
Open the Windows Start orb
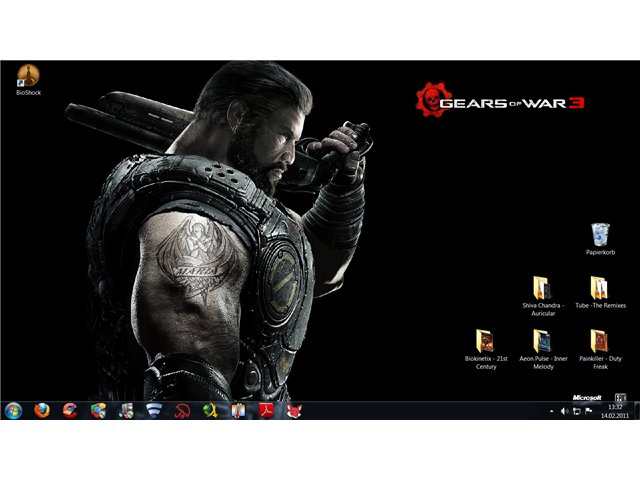pyautogui.click(x=13, y=411)
